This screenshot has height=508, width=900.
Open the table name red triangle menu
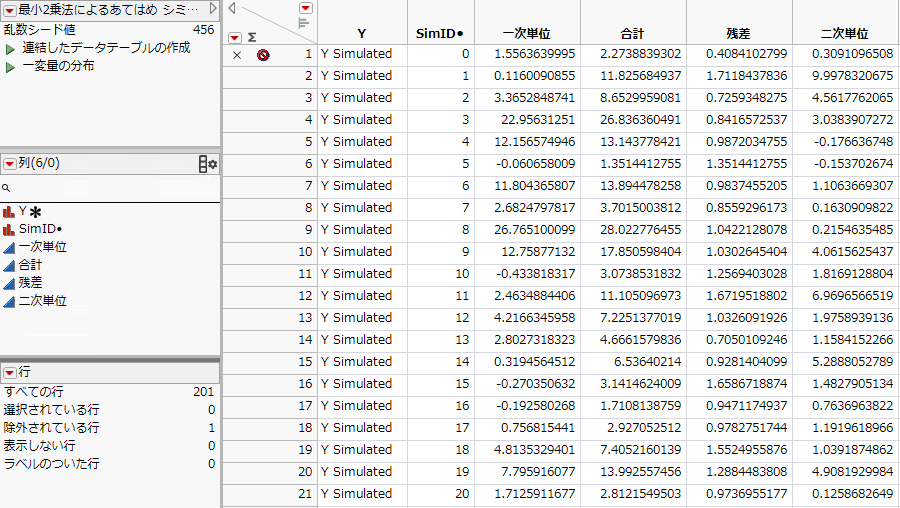[x=9, y=10]
